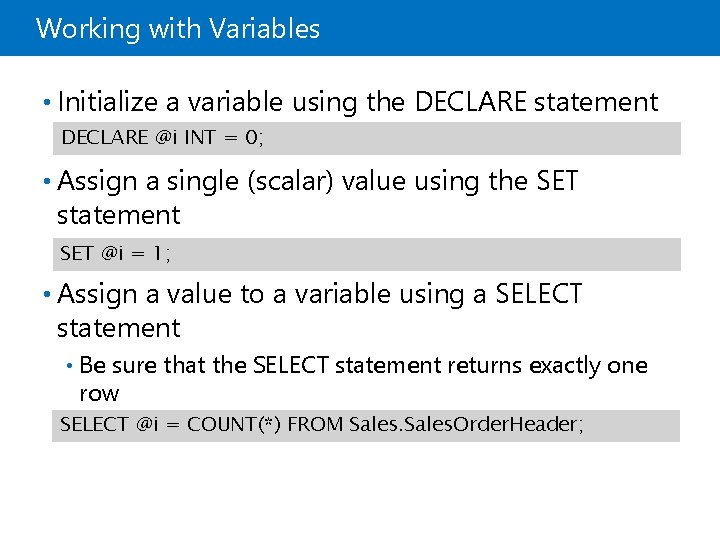Click the word "Working" in the header
Screen dimensions: 720x540
coord(88,28)
